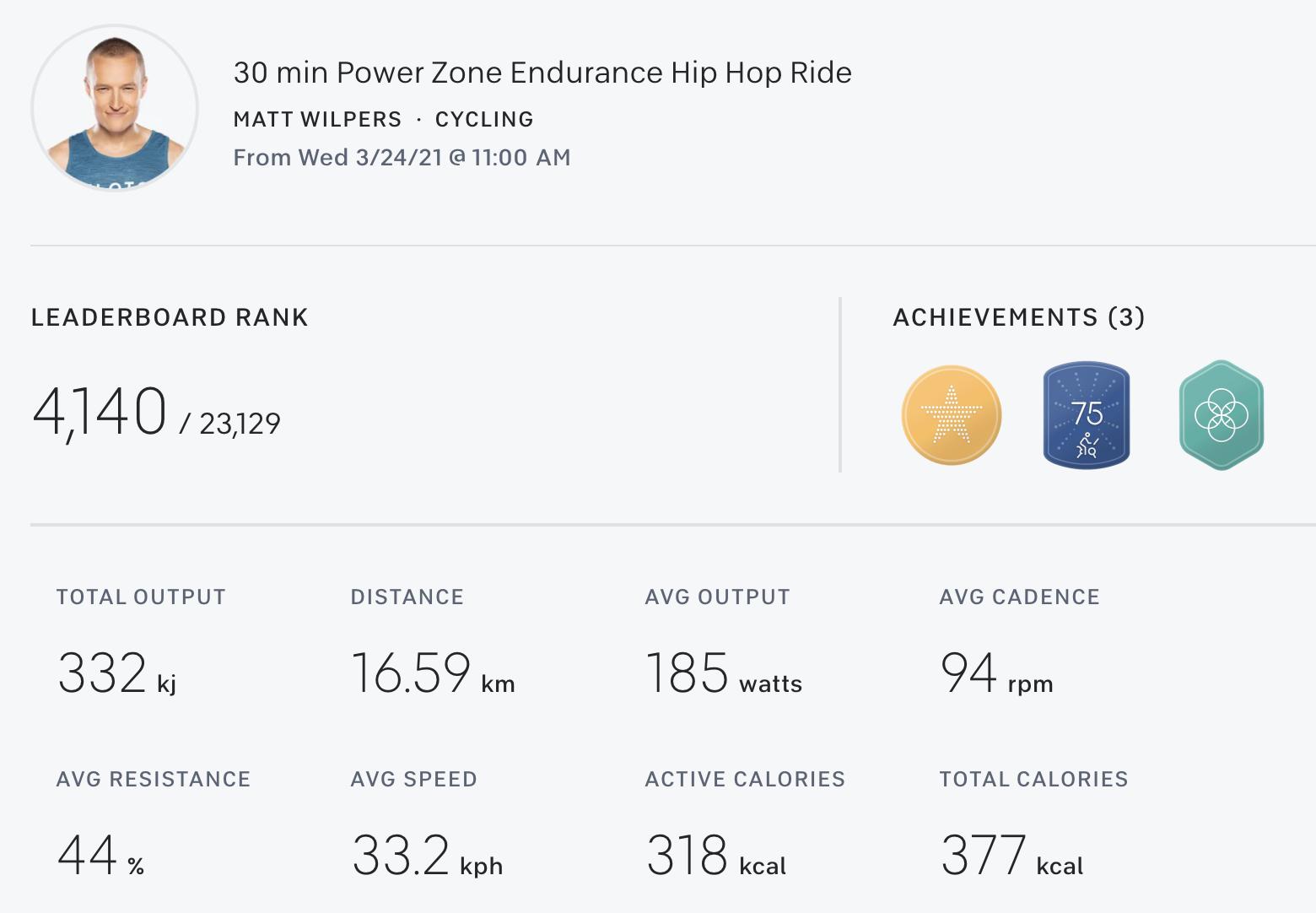Image resolution: width=1316 pixels, height=913 pixels.
Task: Select the Cycling category label
Action: [x=484, y=120]
